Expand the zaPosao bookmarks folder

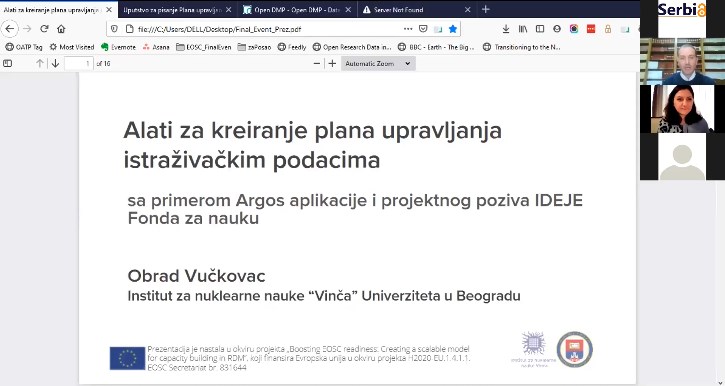tap(254, 47)
